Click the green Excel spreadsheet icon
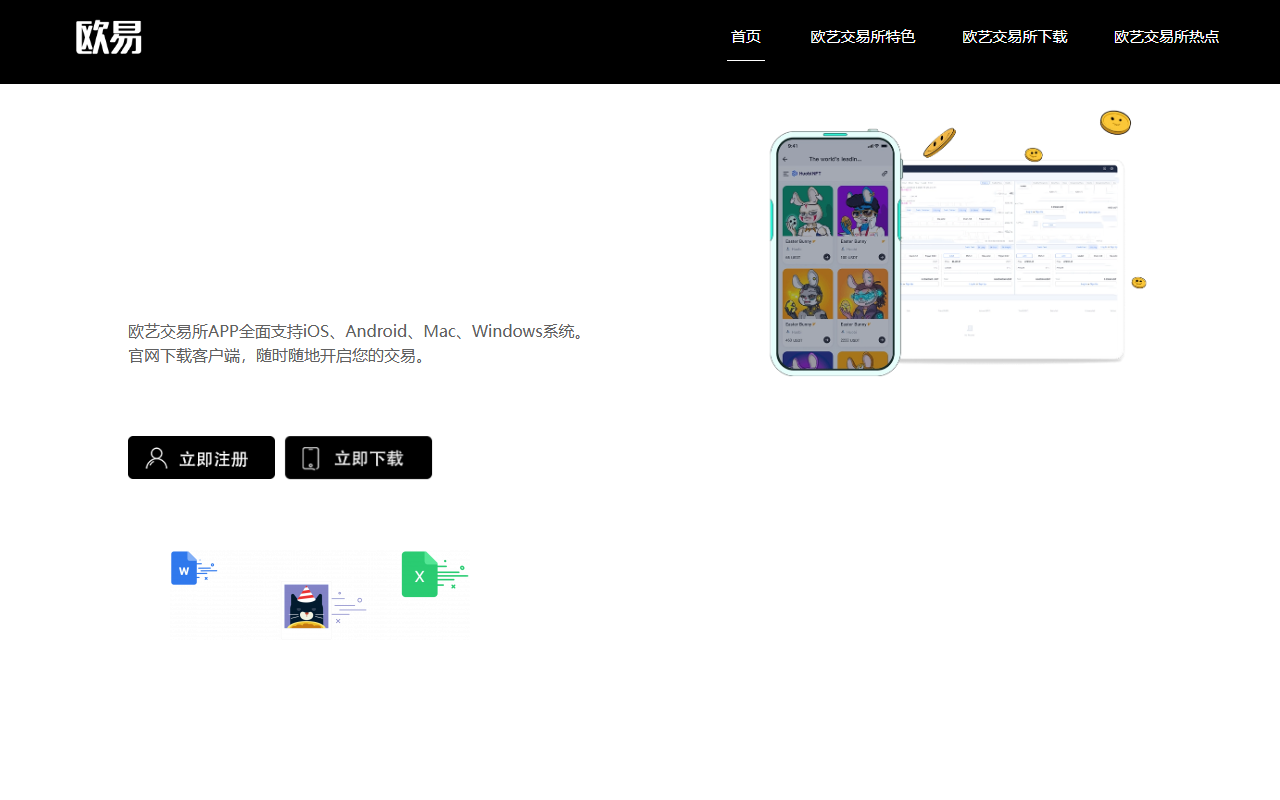This screenshot has height=800, width=1280. pyautogui.click(x=421, y=574)
